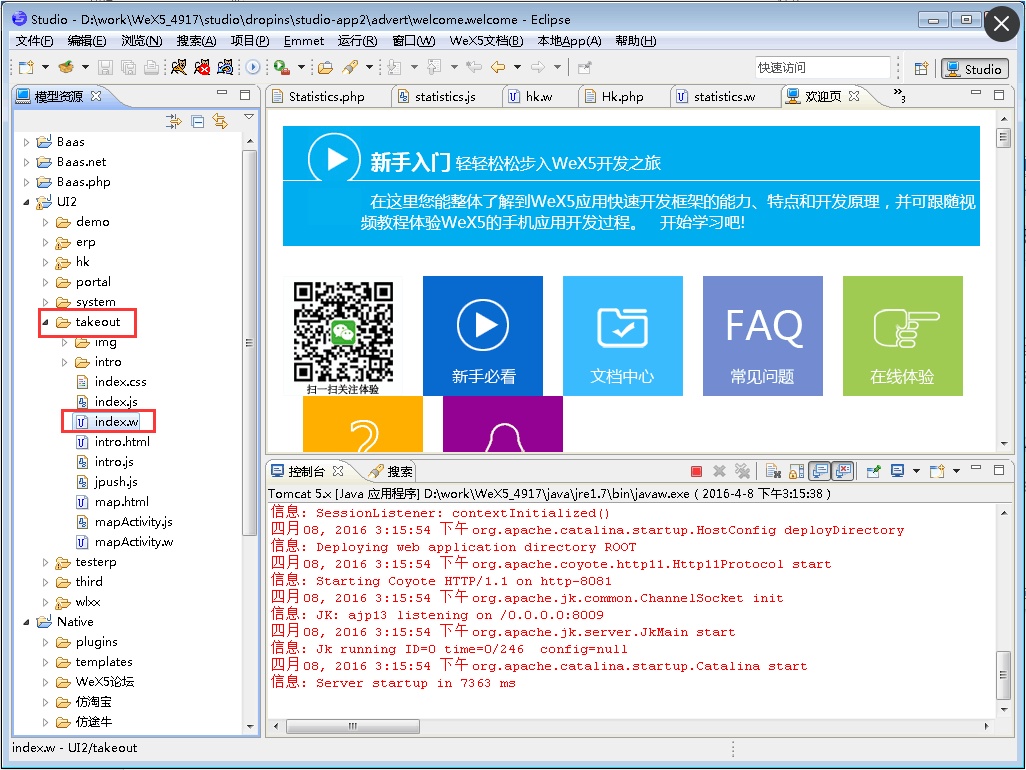Click the 文档中心 tile

[x=623, y=335]
